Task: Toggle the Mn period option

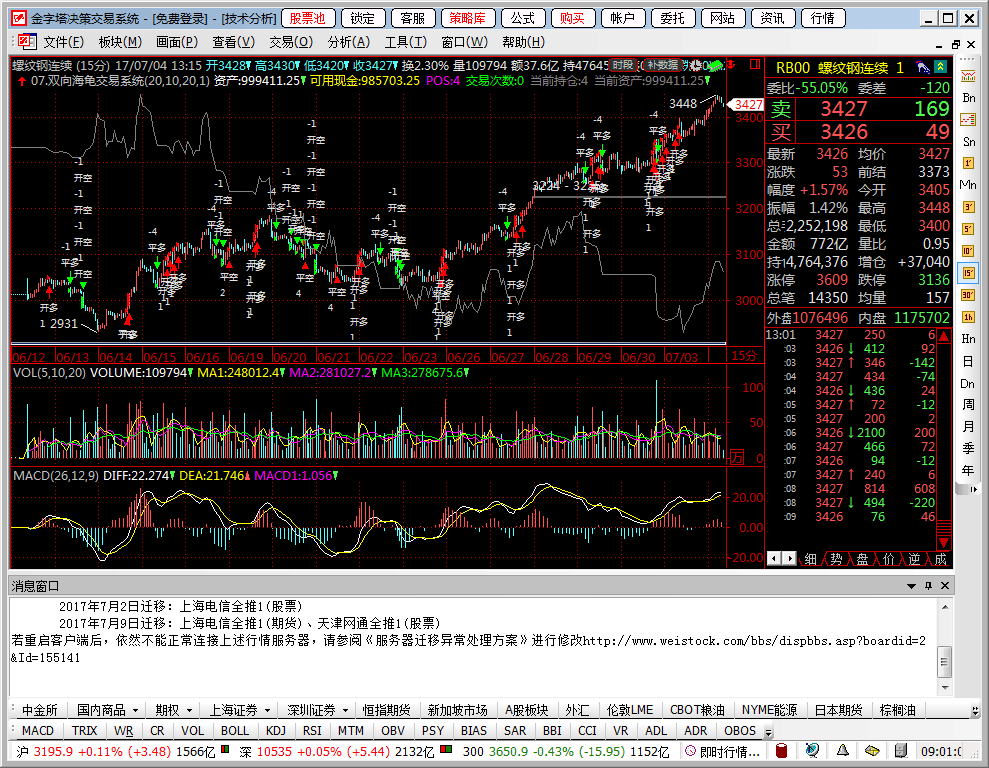Action: click(968, 185)
